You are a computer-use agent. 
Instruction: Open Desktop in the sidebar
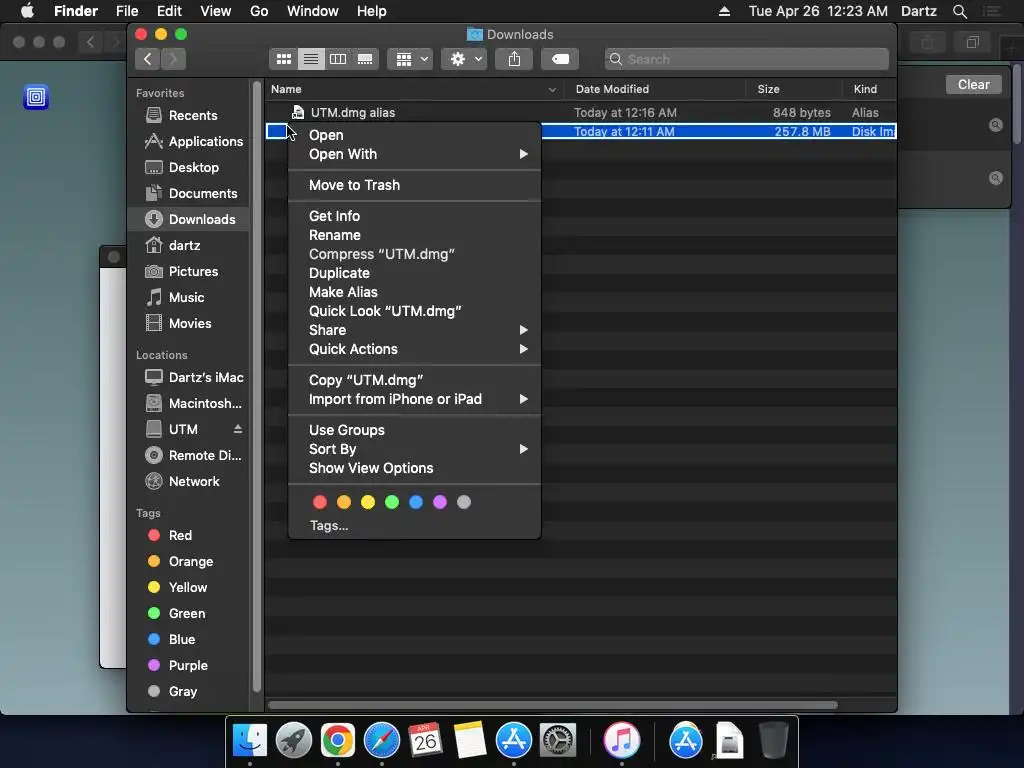coord(188,168)
